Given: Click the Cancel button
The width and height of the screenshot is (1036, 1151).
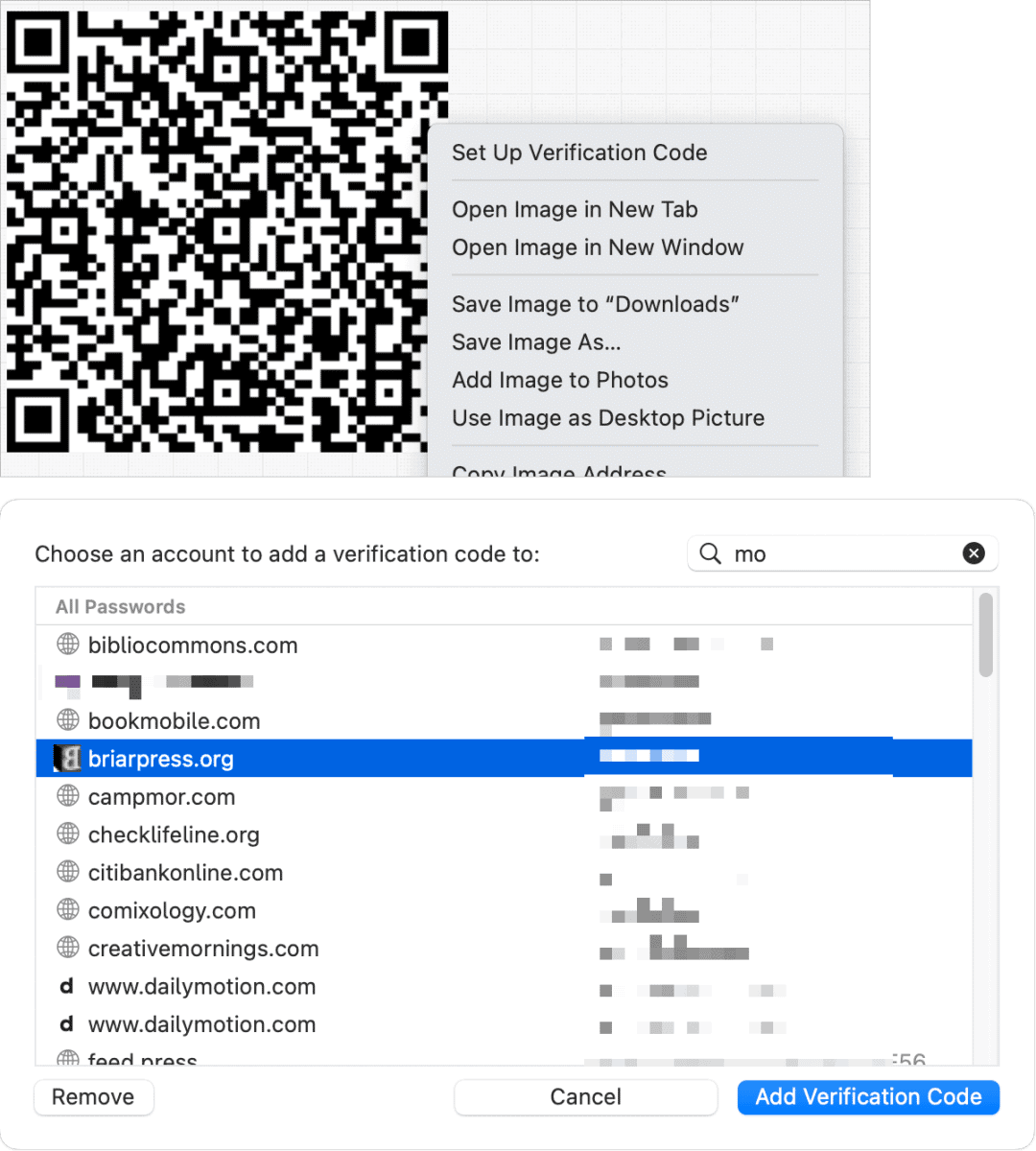Looking at the screenshot, I should coord(586,1097).
